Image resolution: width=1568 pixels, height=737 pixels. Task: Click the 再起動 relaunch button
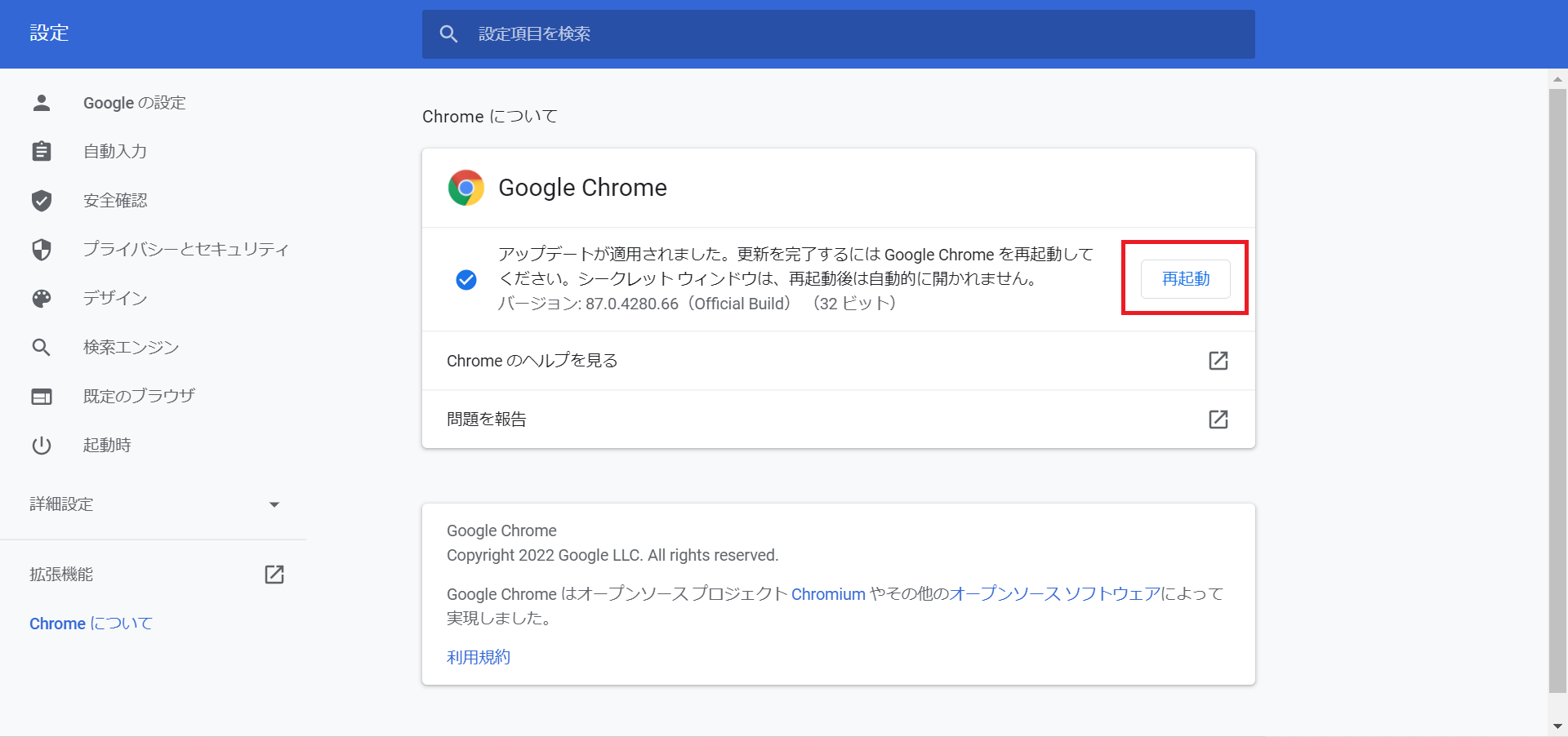(x=1185, y=279)
